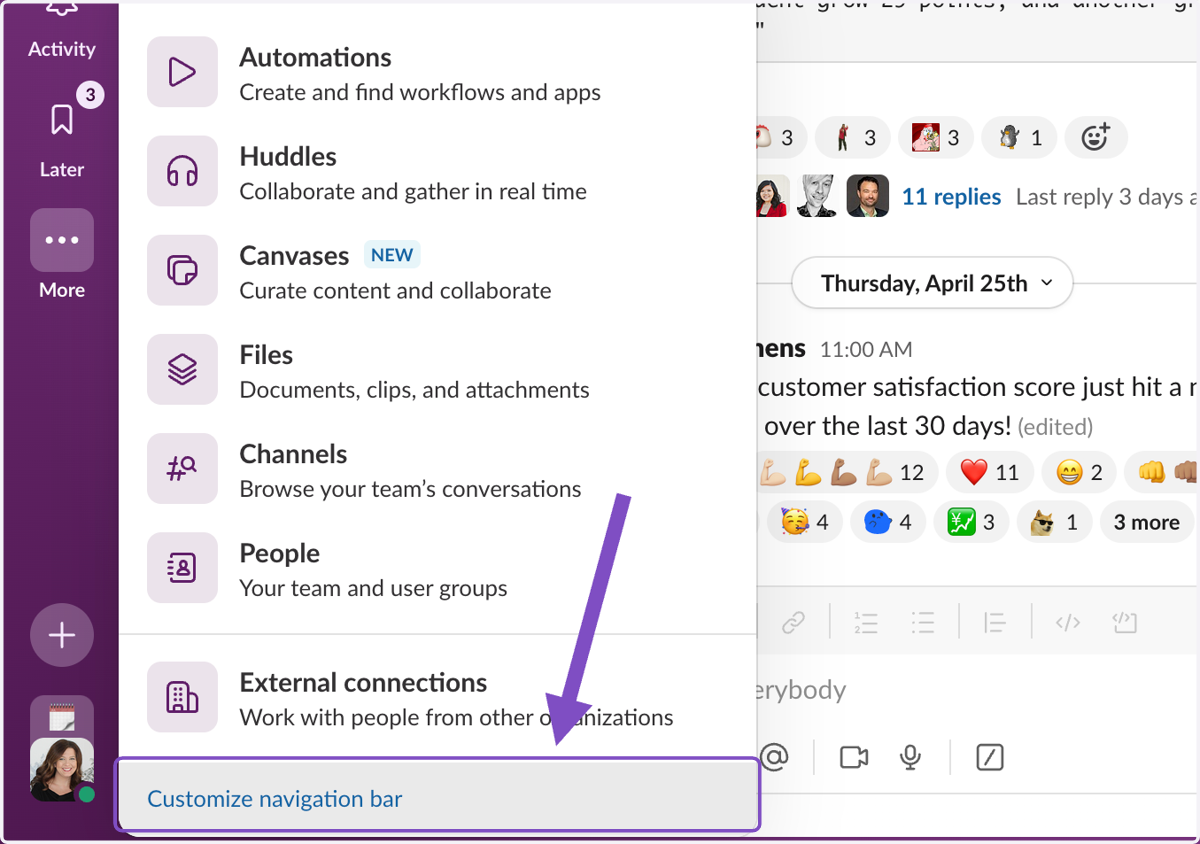Click the red heart reaction with 11
The image size is (1200, 844).
click(x=989, y=472)
